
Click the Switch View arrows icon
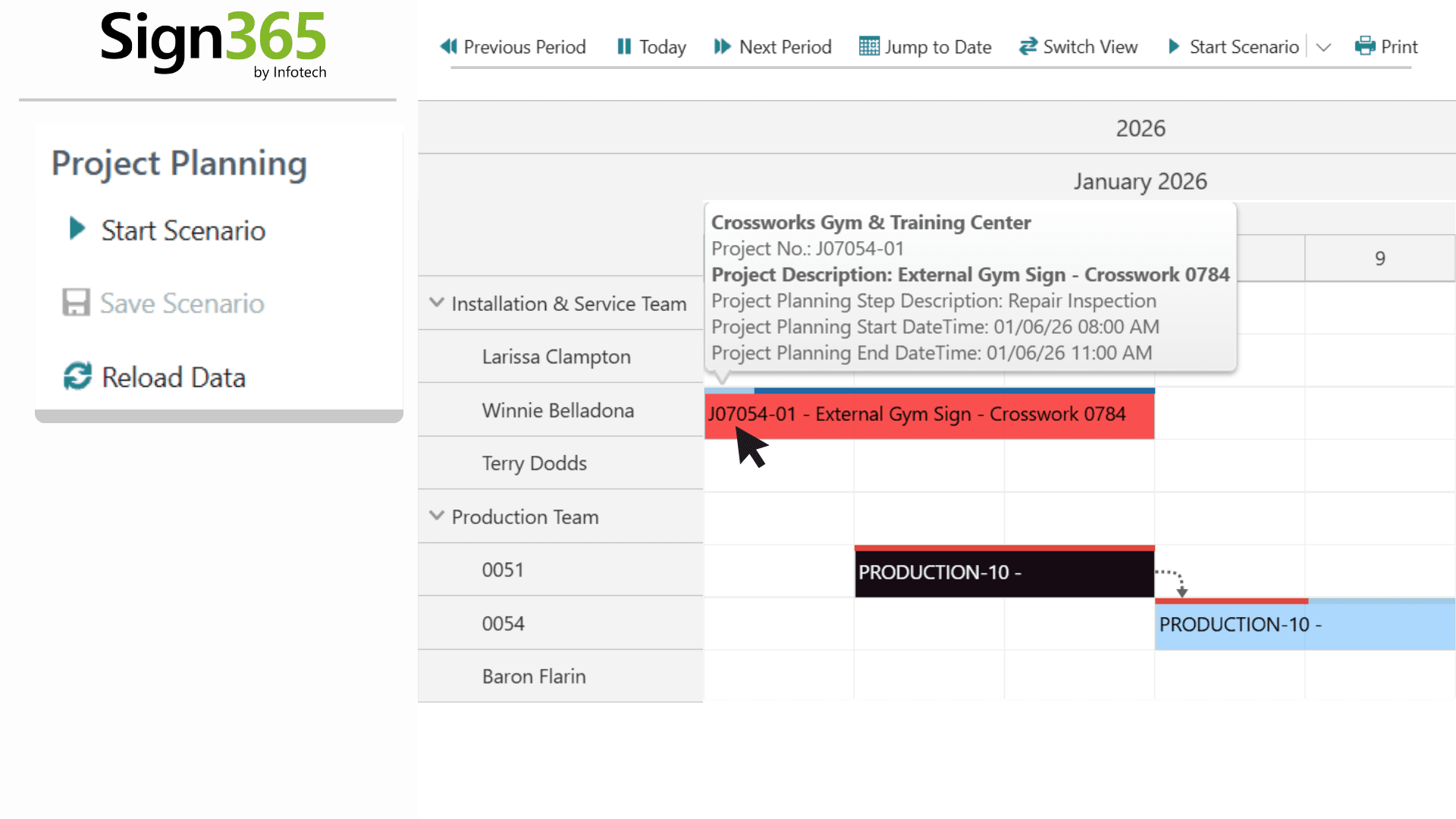click(x=1028, y=47)
